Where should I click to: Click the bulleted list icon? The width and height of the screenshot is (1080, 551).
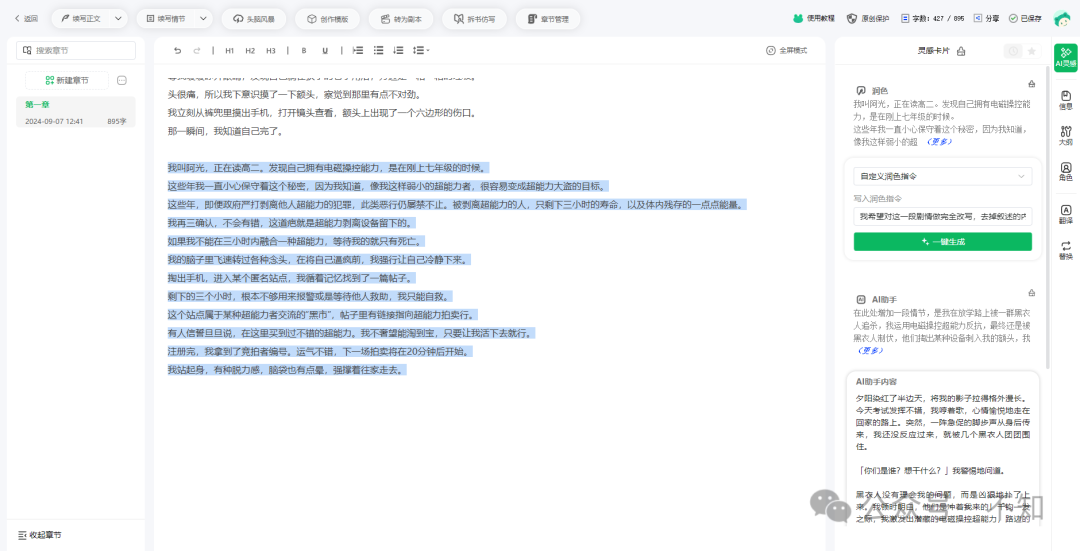tap(378, 50)
